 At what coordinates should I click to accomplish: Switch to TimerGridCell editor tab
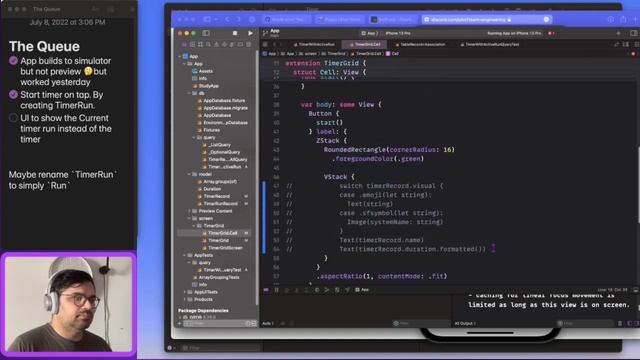[x=364, y=44]
